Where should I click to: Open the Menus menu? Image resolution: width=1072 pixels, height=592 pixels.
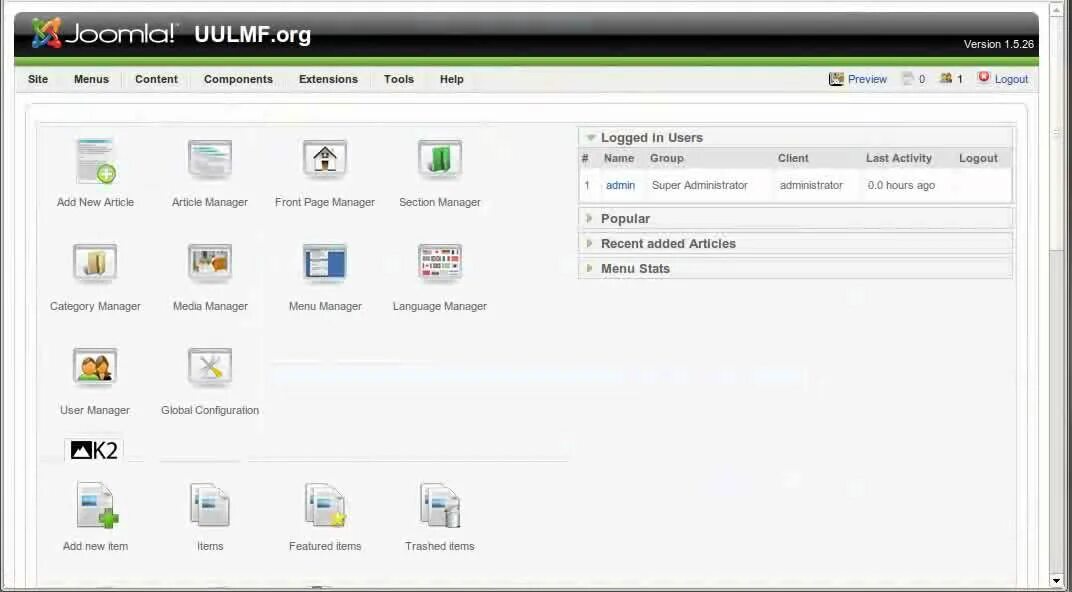pyautogui.click(x=92, y=79)
